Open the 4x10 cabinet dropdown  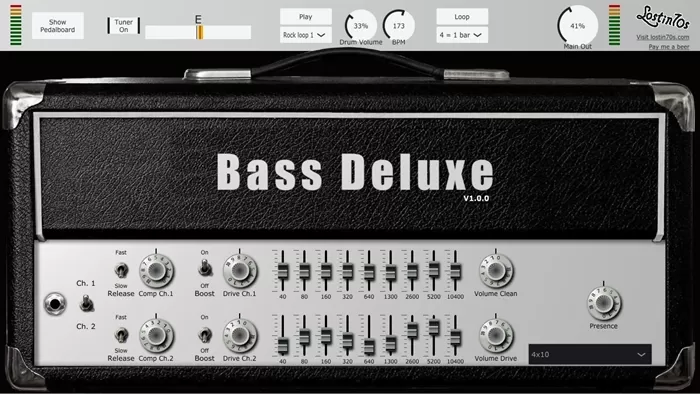point(590,354)
